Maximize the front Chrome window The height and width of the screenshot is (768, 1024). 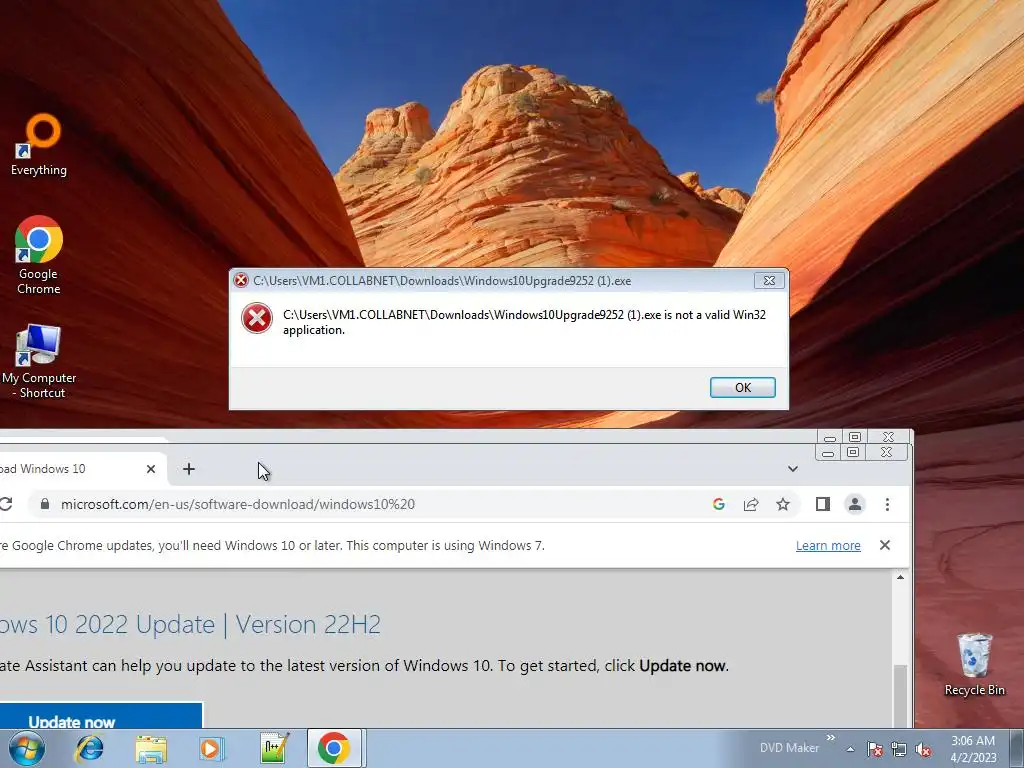click(x=853, y=452)
